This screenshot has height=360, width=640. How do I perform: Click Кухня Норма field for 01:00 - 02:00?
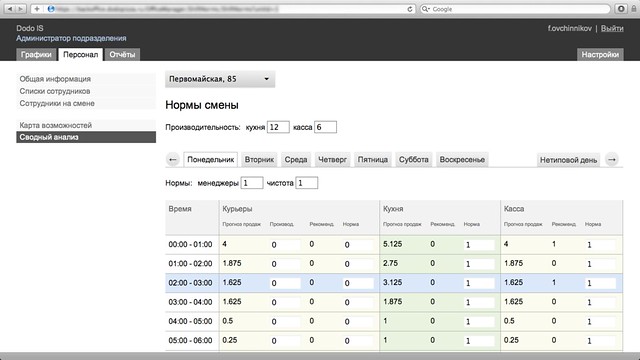click(479, 264)
